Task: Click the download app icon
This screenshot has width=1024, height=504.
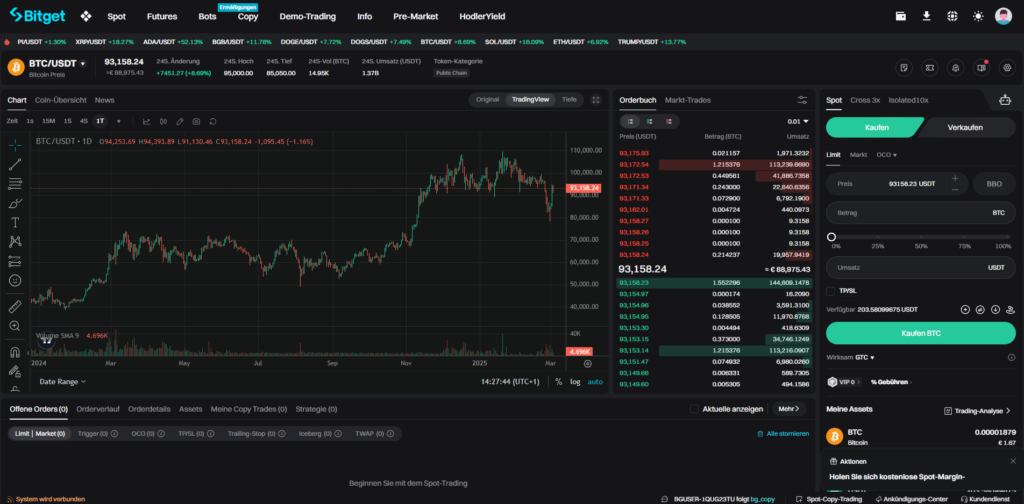Action: coord(926,16)
